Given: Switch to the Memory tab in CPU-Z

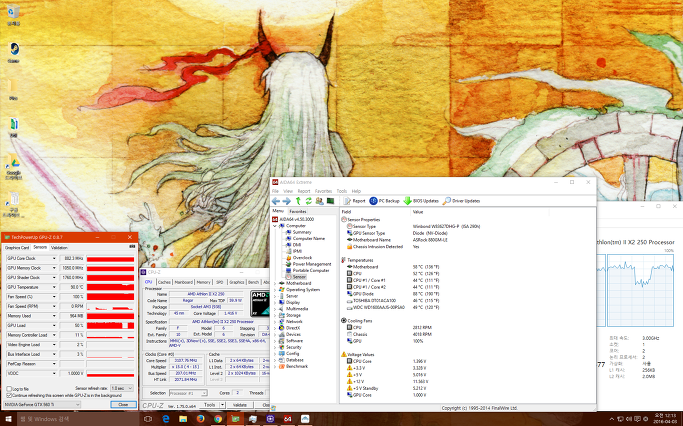Looking at the screenshot, I should coord(203,282).
